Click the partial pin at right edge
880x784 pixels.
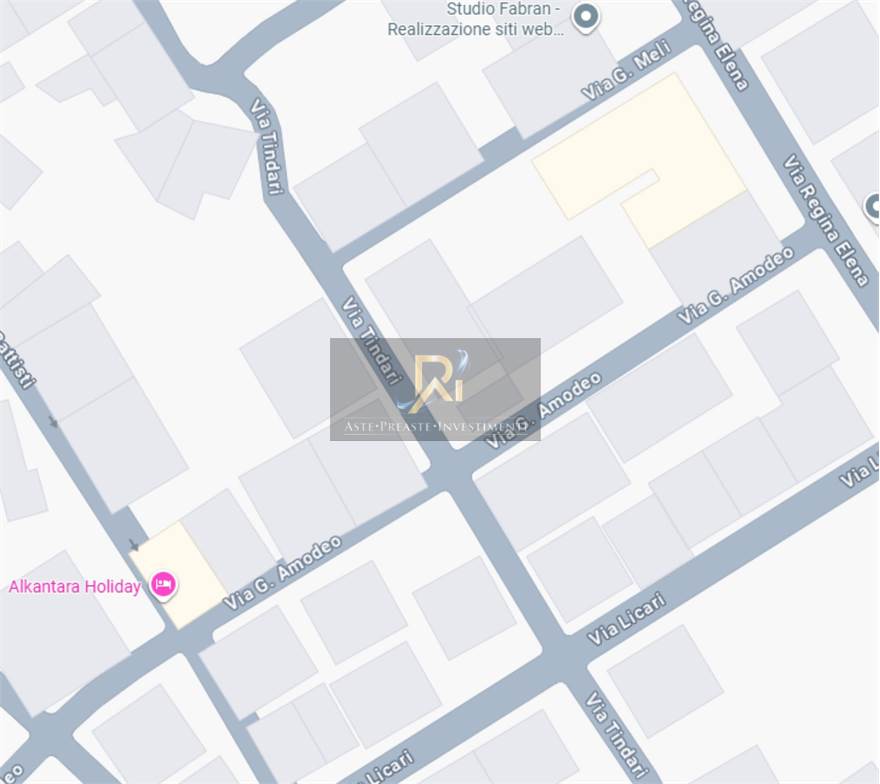click(x=873, y=208)
